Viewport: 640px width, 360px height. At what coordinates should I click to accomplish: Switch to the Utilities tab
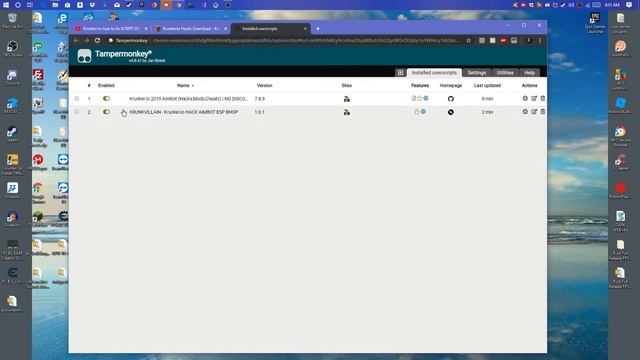coord(504,73)
